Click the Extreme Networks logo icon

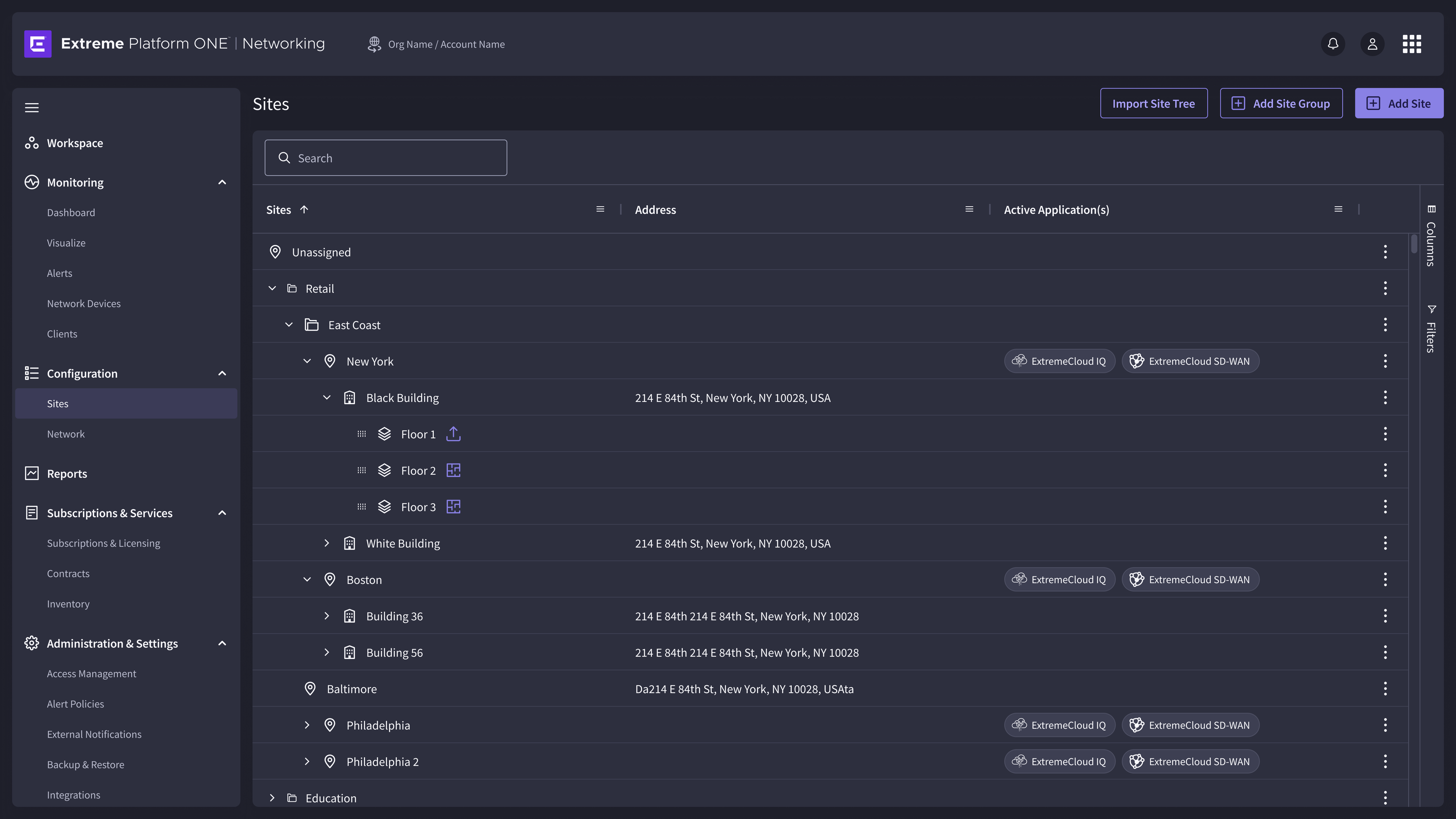(x=38, y=43)
